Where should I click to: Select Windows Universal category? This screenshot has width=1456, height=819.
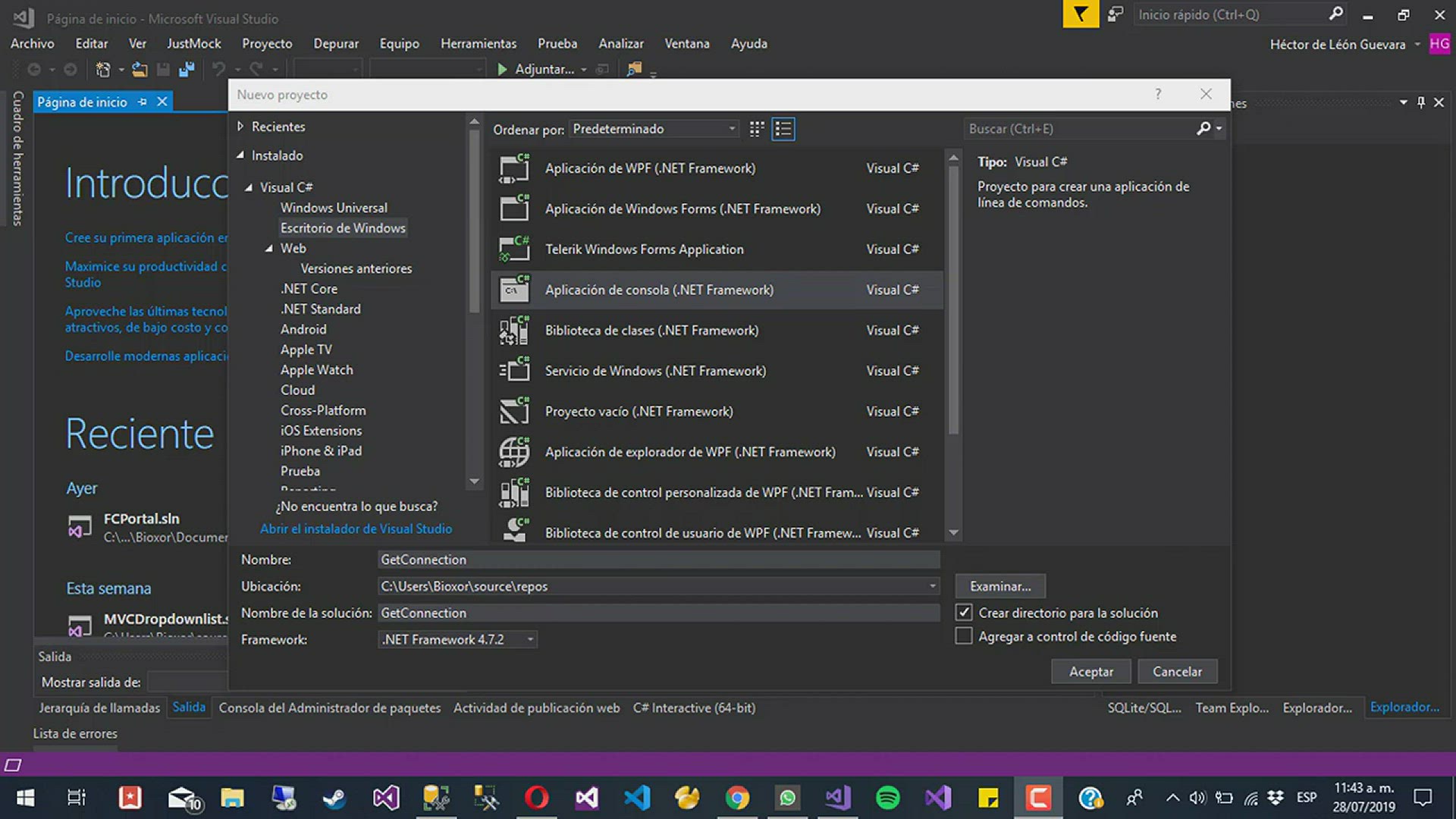(334, 208)
